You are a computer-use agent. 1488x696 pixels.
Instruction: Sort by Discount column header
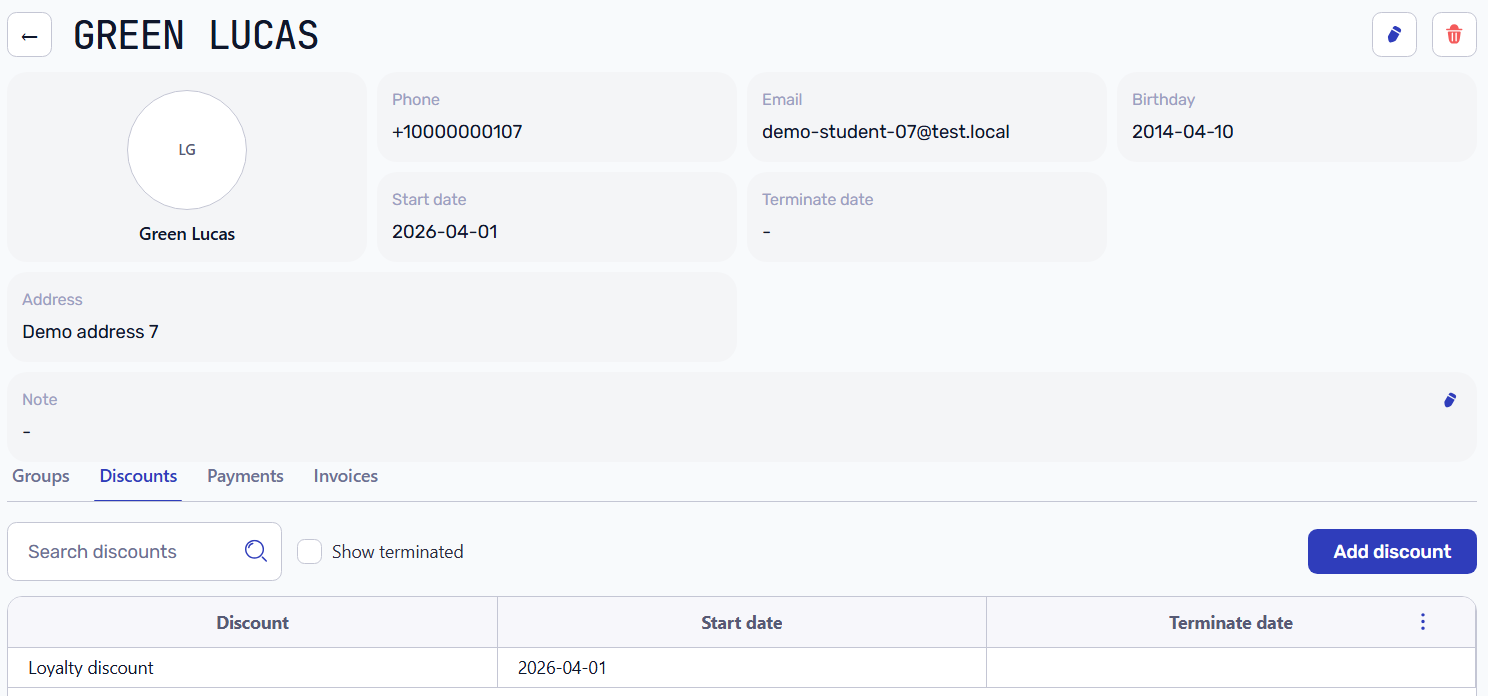(x=253, y=622)
